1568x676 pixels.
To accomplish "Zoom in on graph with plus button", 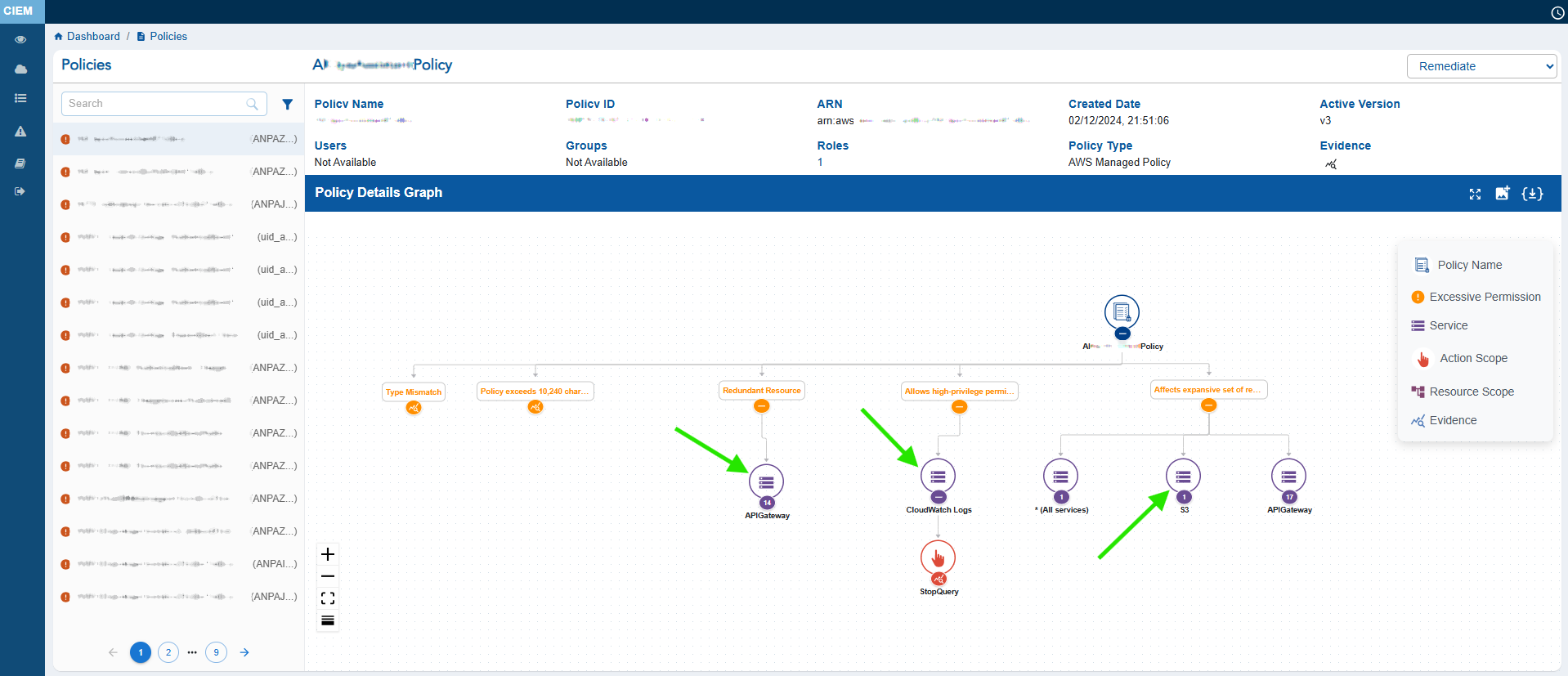I will coord(328,554).
